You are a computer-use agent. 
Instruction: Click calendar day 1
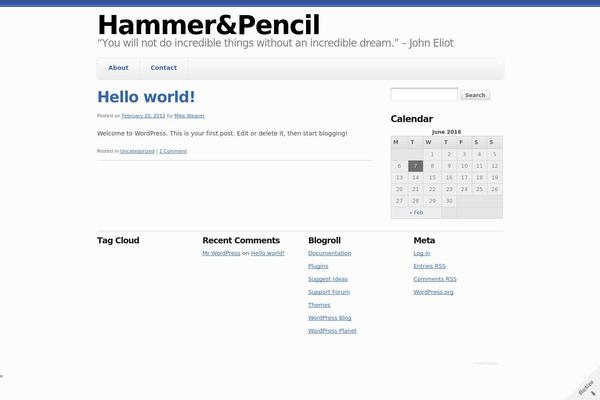pos(432,154)
